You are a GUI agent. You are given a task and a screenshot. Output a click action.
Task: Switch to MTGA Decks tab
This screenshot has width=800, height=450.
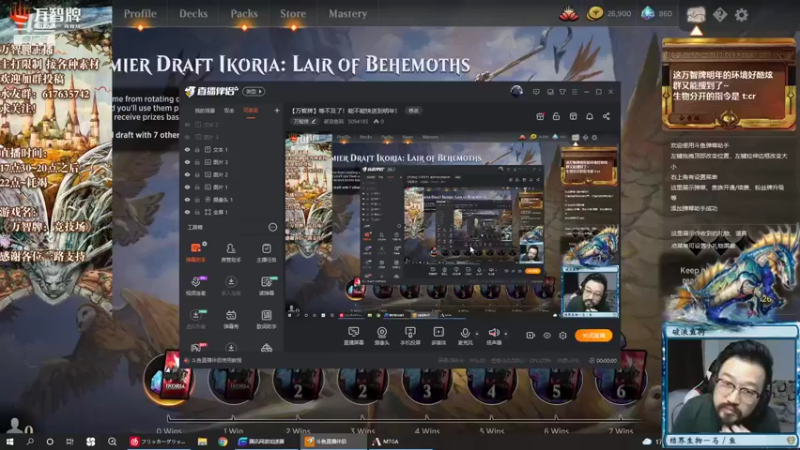[x=193, y=14]
